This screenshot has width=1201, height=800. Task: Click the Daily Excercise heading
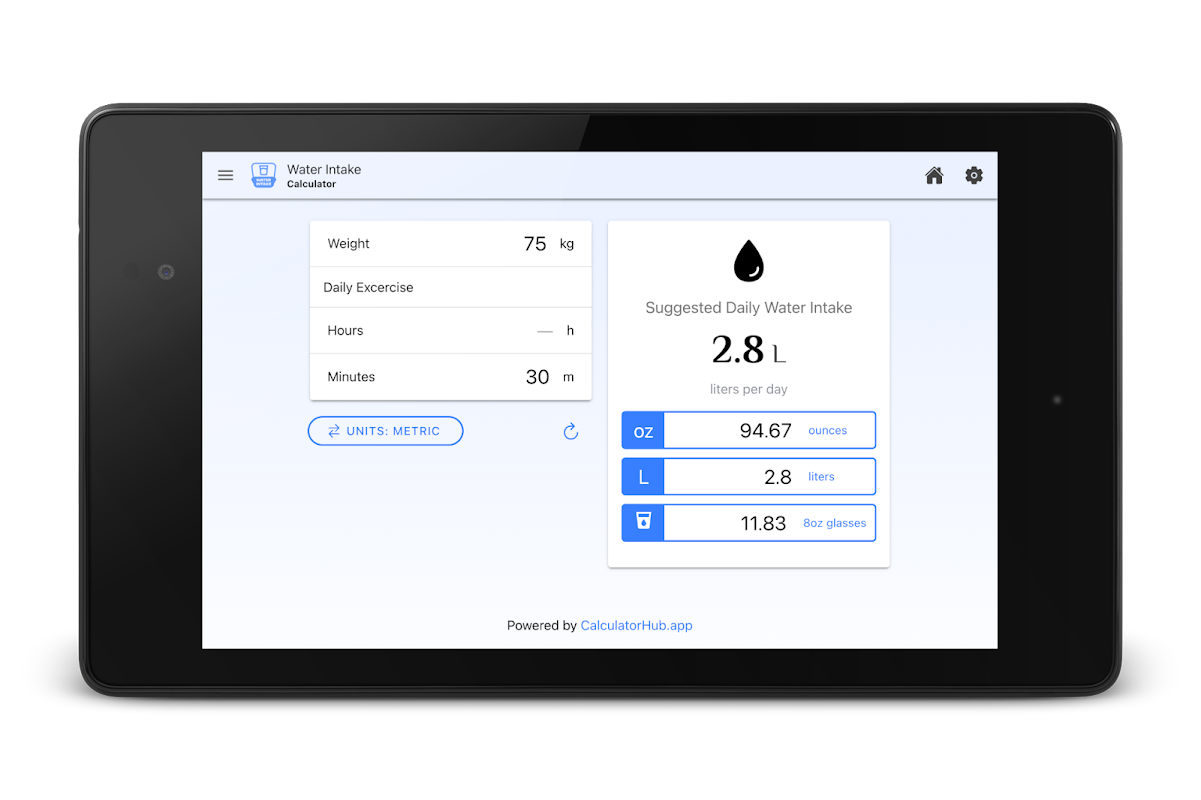368,288
